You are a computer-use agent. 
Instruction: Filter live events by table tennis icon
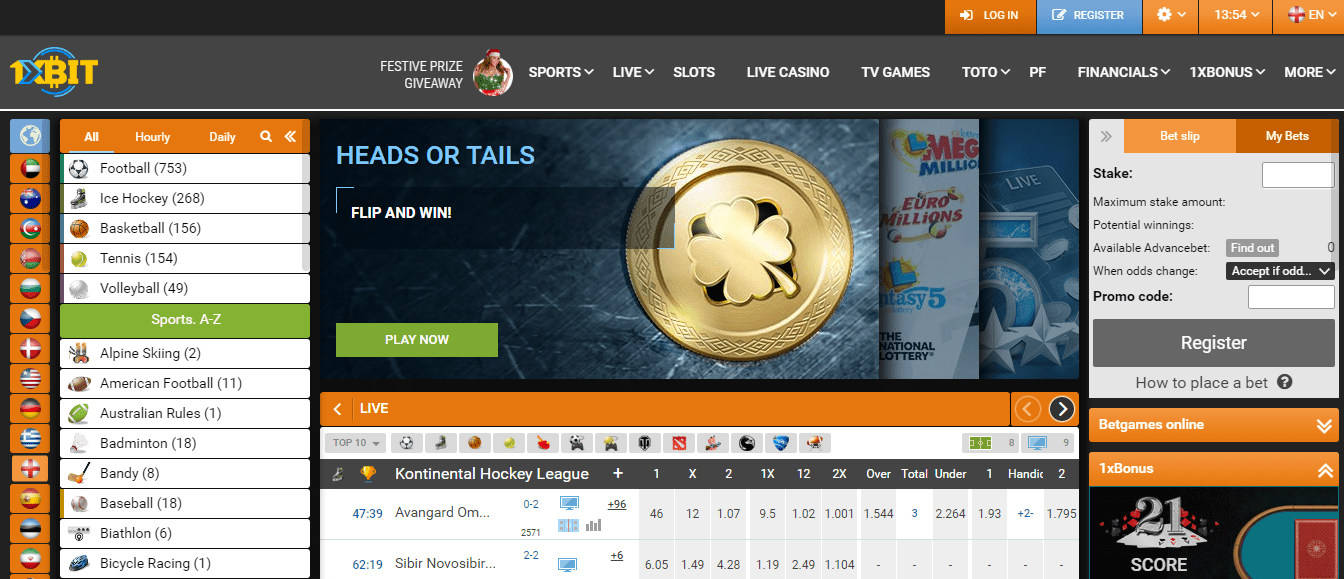click(x=542, y=442)
